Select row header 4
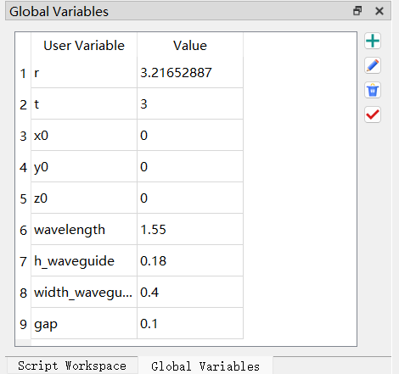Screen dimensions: 399x374 pyautogui.click(x=23, y=167)
